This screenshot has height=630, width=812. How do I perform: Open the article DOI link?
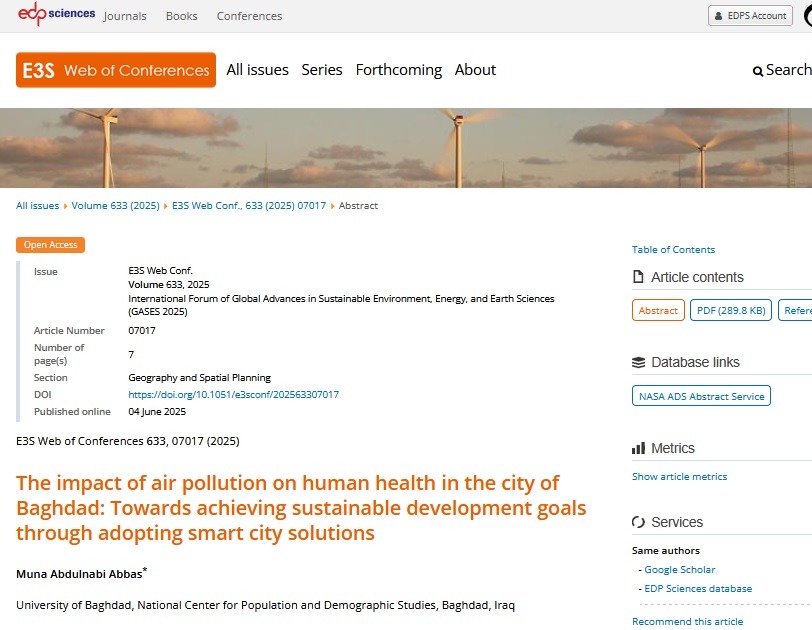[233, 395]
